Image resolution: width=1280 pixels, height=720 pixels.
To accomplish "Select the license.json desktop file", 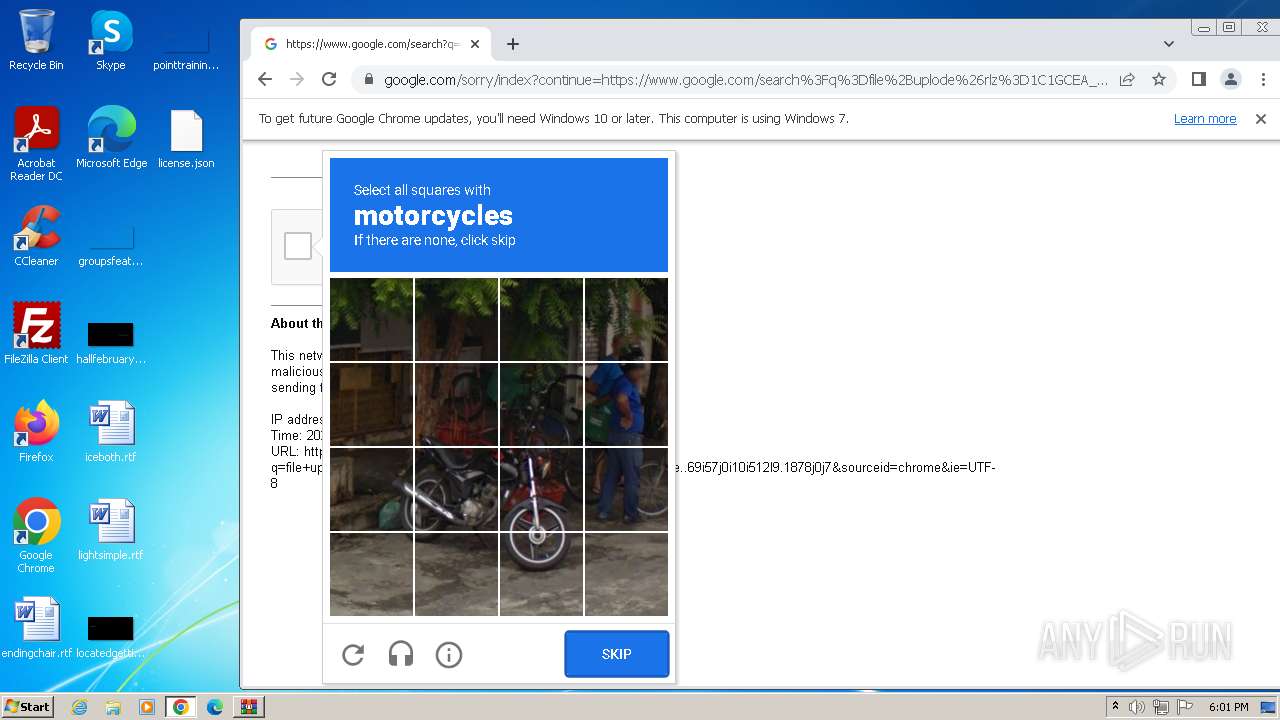I will (x=186, y=138).
